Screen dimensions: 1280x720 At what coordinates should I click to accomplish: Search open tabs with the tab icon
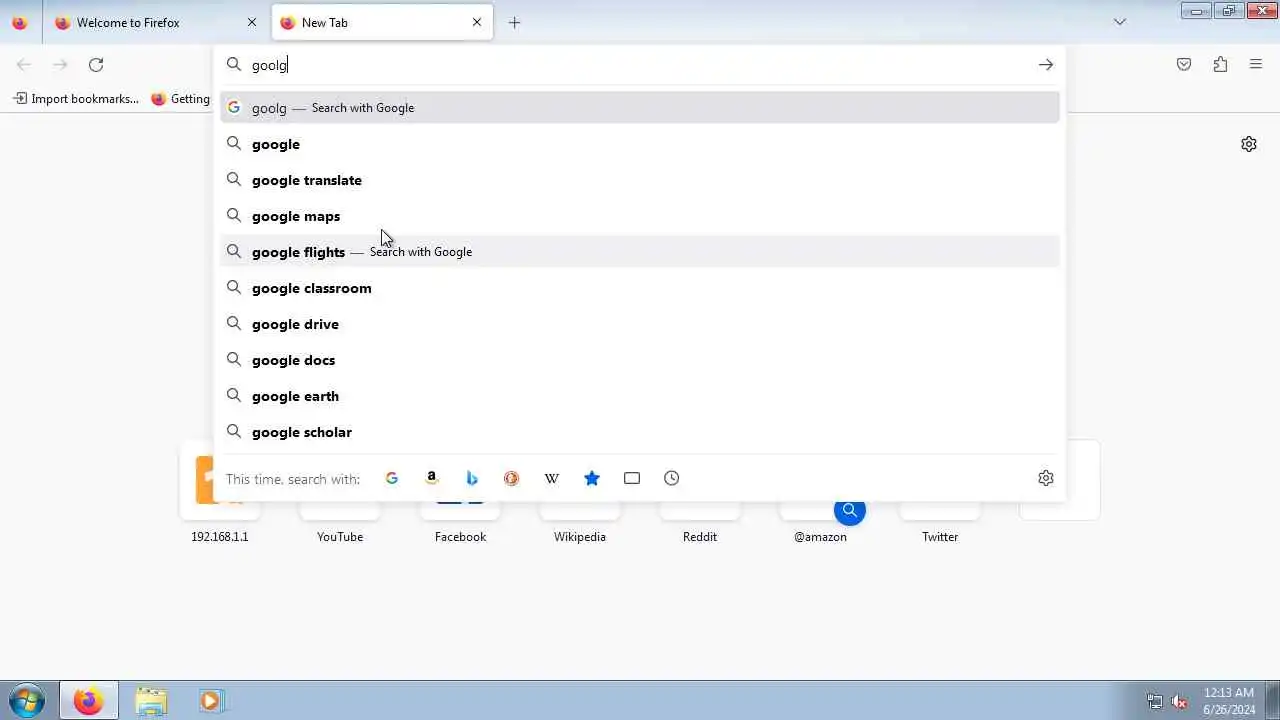click(x=632, y=478)
